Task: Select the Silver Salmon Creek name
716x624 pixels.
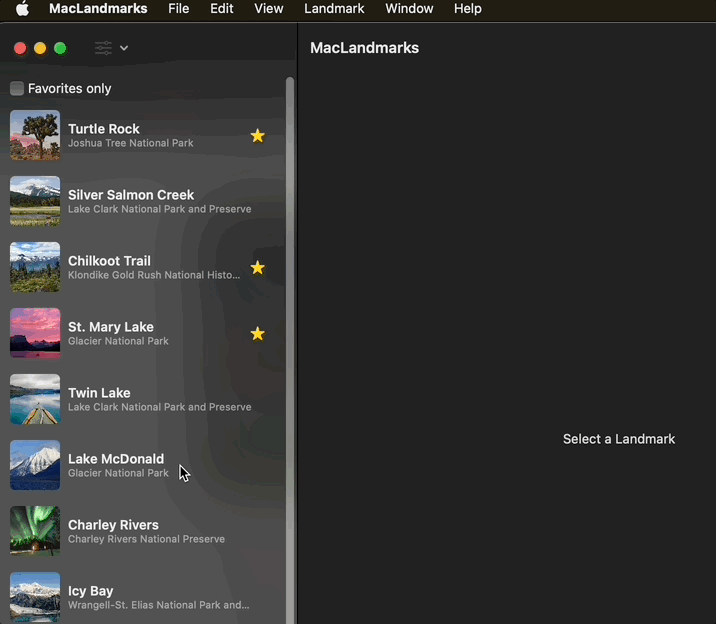Action: click(x=131, y=195)
